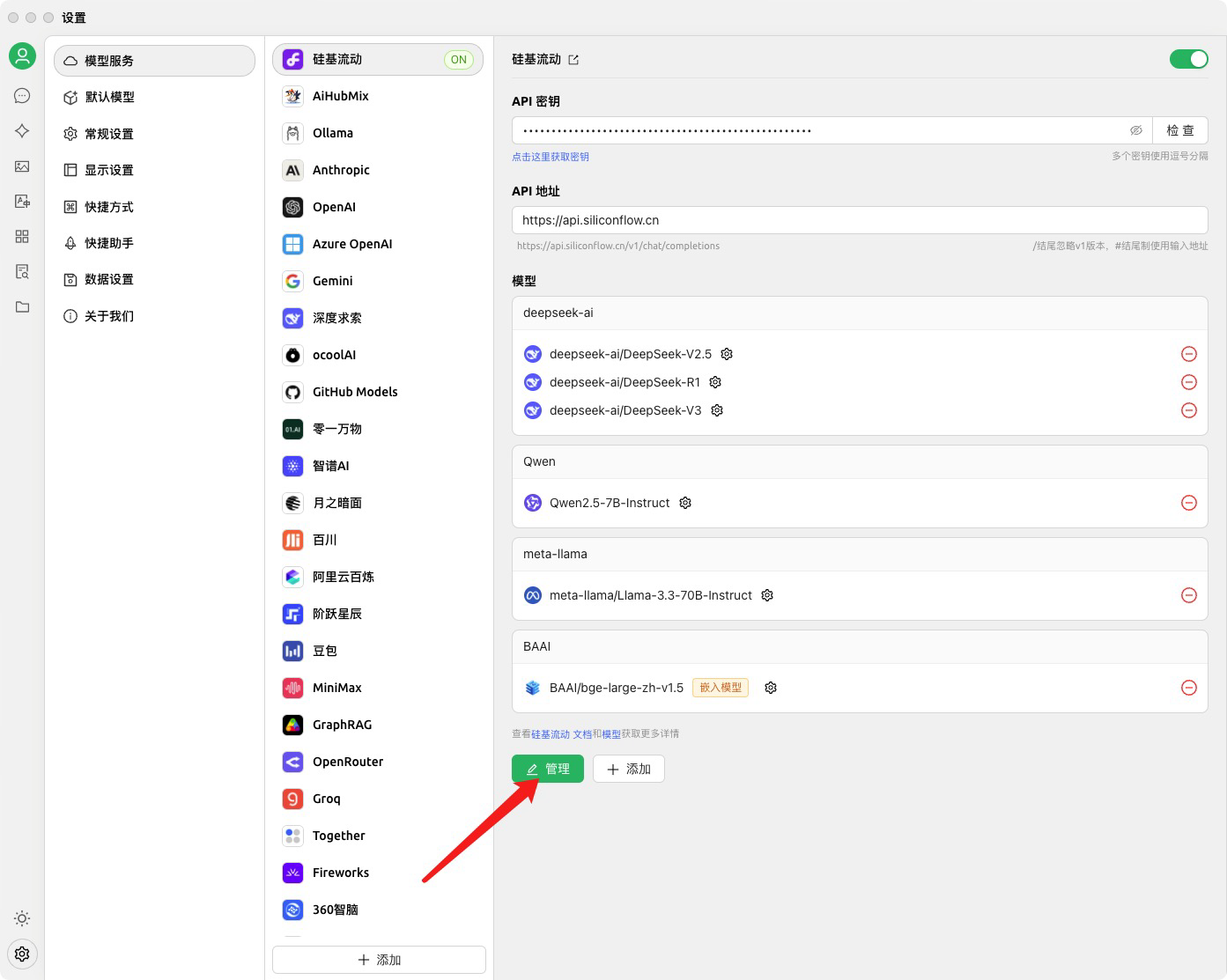
Task: Remove the DeepSeek-V3 model
Action: (x=1189, y=410)
